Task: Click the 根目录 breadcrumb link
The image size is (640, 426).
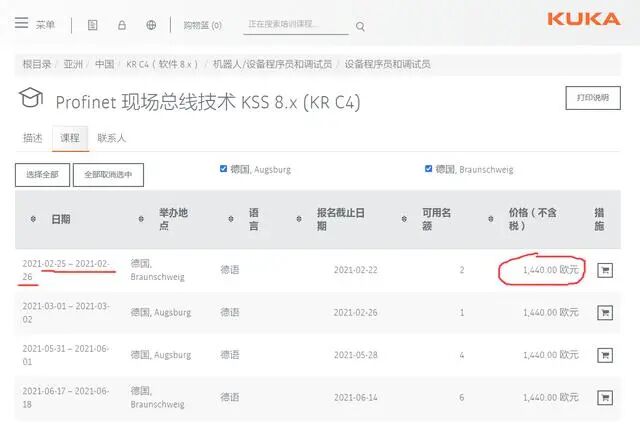Action: pos(37,64)
